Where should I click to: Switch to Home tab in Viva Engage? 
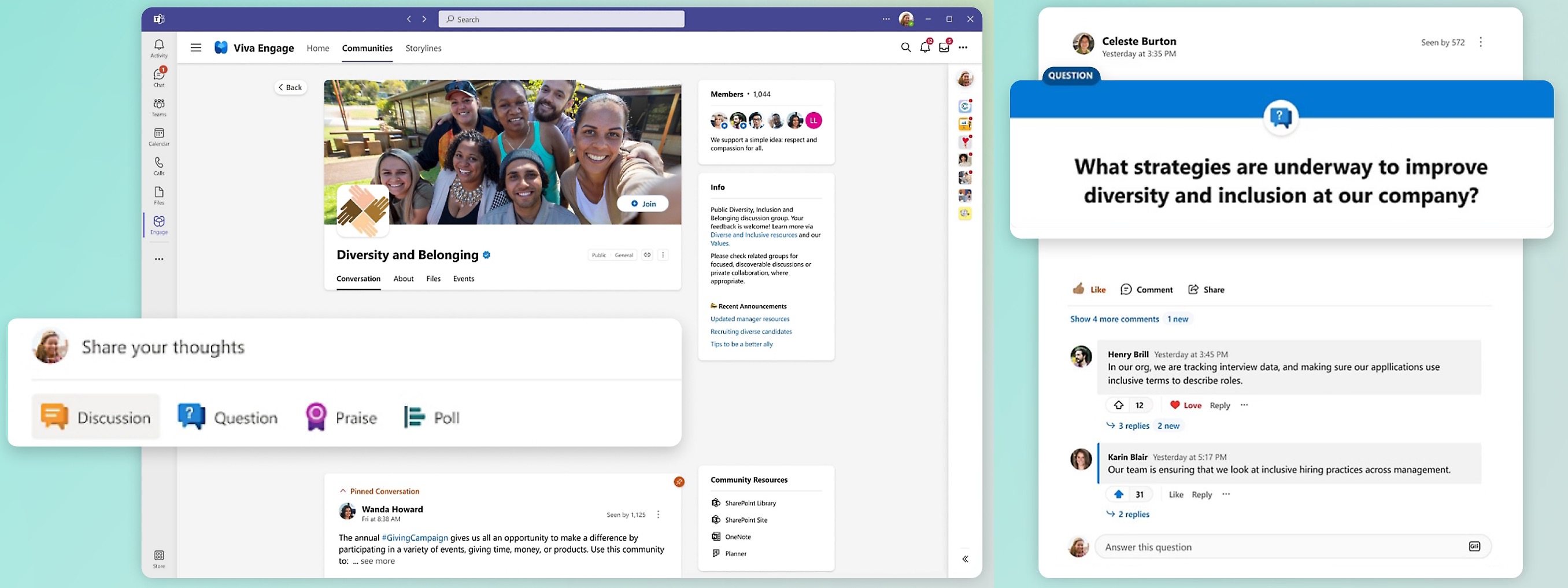pos(318,48)
